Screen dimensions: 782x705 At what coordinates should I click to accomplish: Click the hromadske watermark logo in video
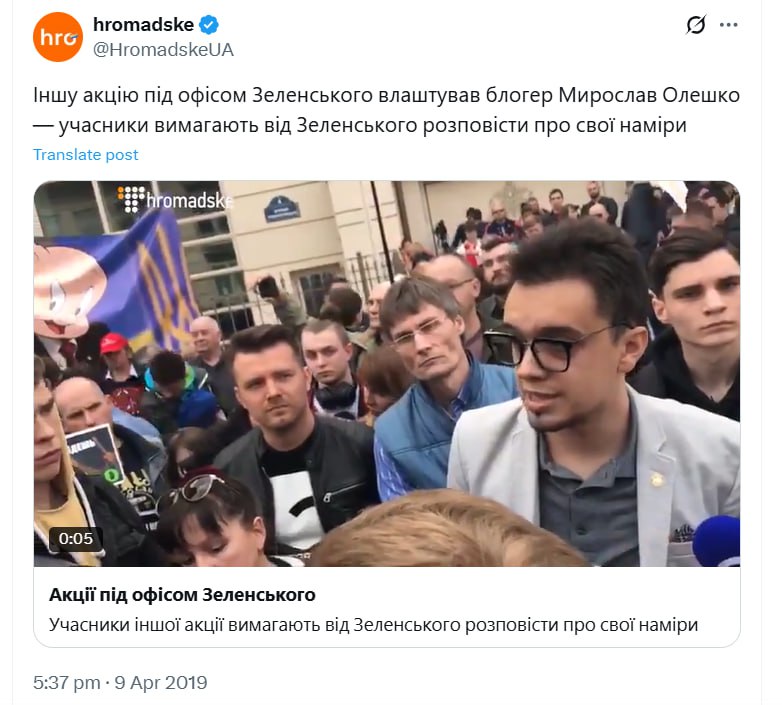[x=175, y=199]
